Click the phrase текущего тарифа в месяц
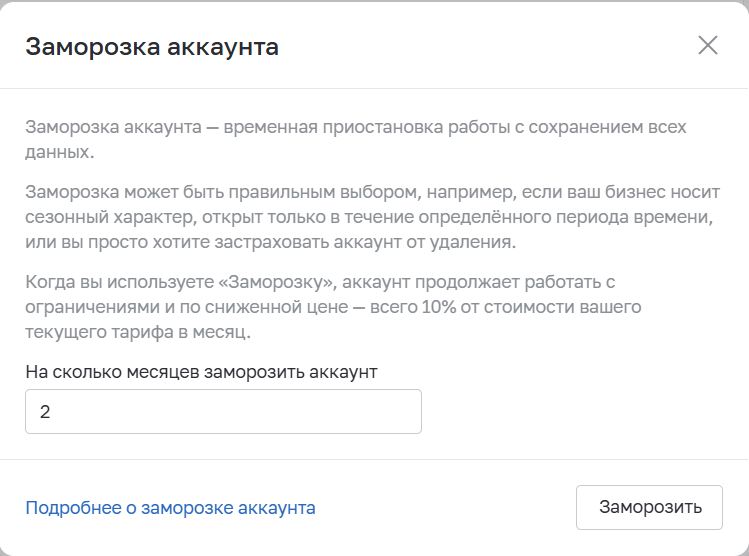 (138, 332)
